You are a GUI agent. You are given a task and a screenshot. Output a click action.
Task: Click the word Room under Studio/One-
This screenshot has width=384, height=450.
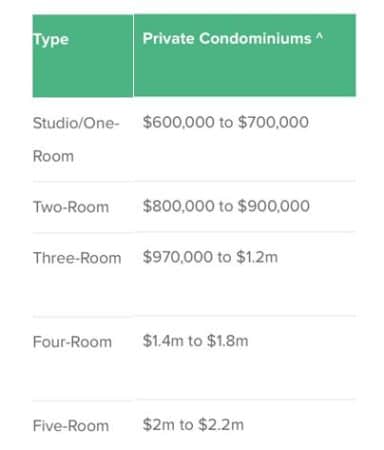point(53,156)
